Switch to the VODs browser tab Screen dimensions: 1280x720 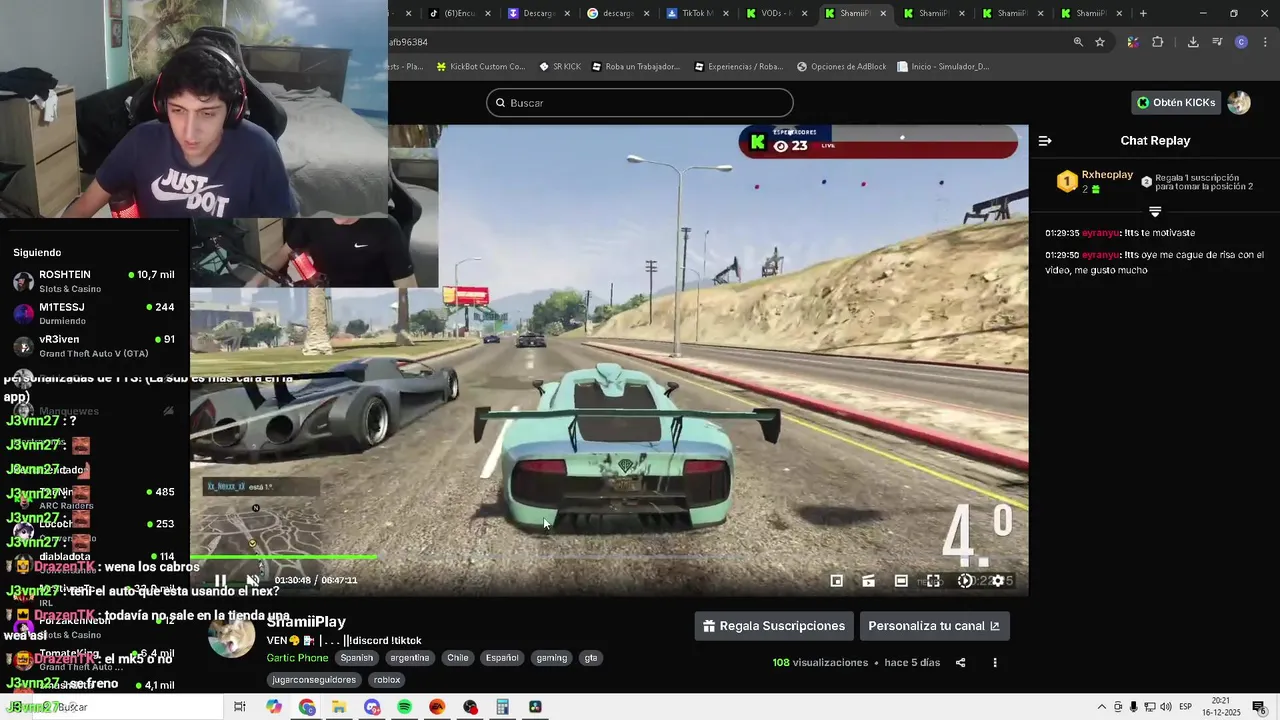coord(777,13)
